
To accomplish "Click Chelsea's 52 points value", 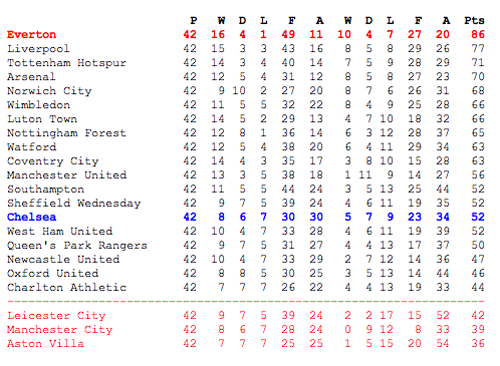I will 478,217.
